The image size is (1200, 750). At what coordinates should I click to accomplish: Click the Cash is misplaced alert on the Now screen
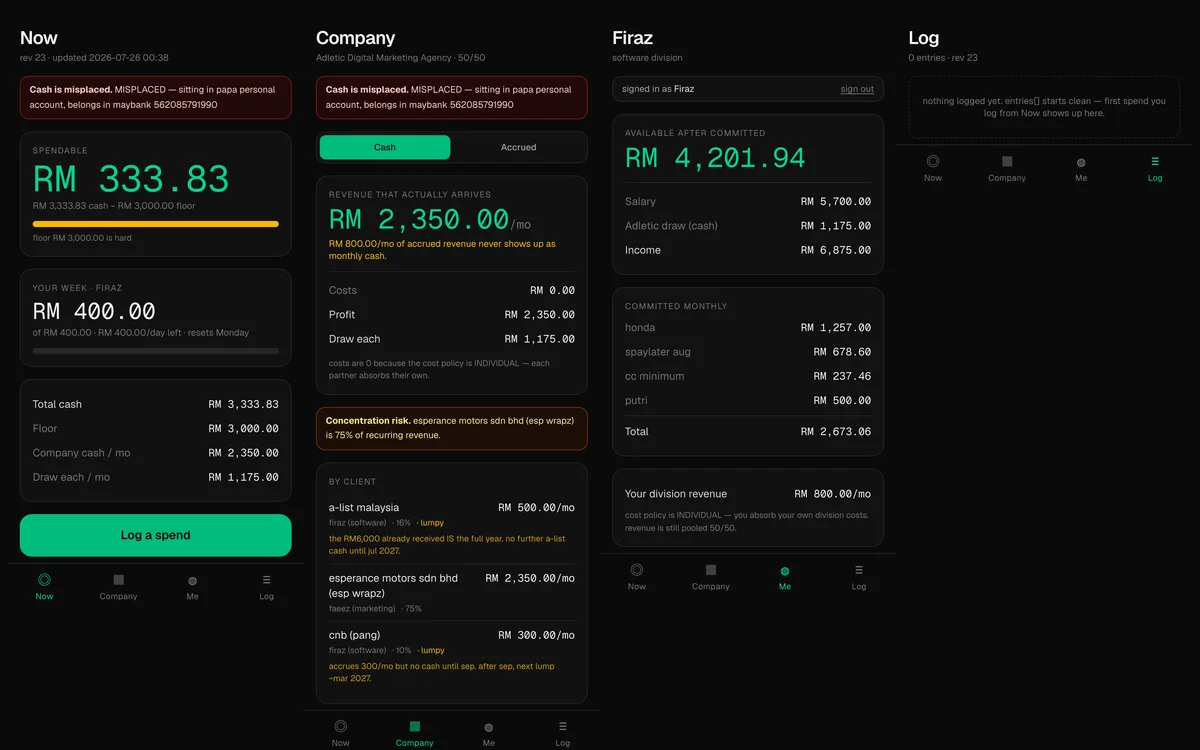(x=156, y=97)
